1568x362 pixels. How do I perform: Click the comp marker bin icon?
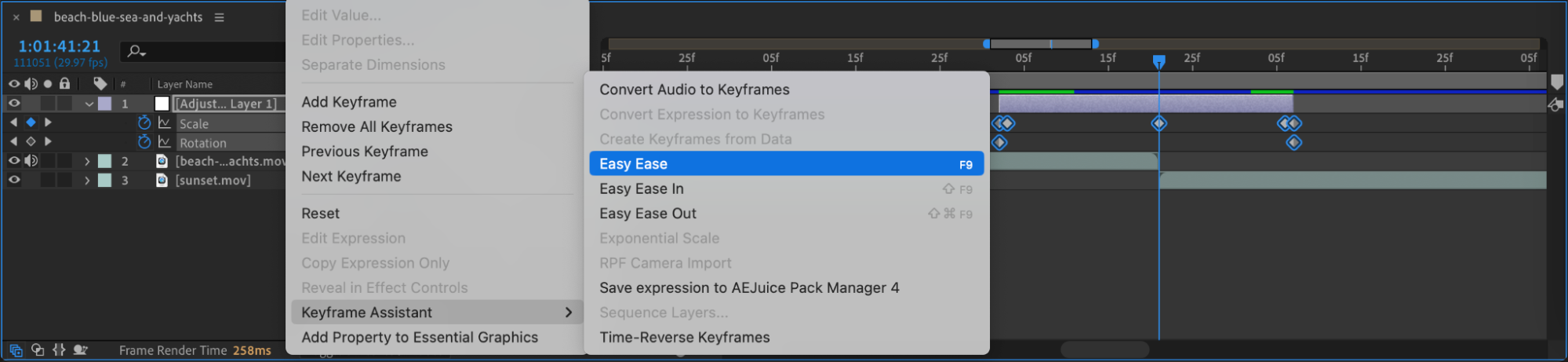click(x=1557, y=82)
